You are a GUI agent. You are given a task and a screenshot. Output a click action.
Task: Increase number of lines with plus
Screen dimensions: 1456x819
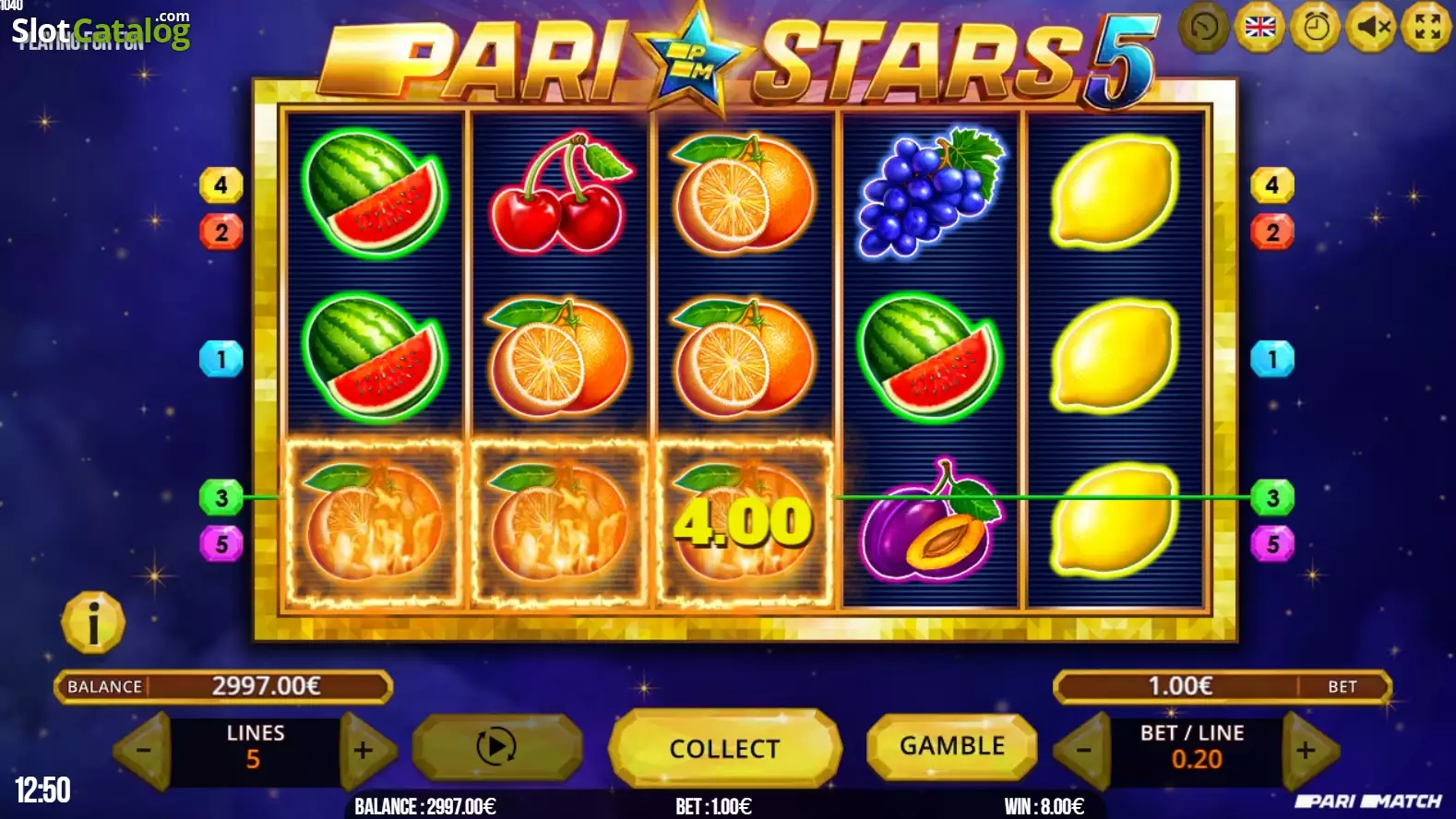click(365, 751)
